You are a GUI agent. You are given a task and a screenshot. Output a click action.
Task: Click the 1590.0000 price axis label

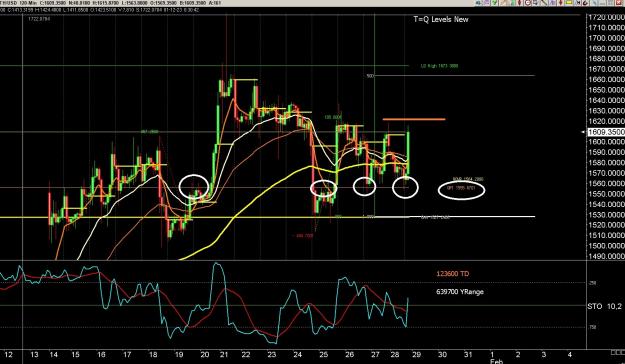click(x=606, y=152)
